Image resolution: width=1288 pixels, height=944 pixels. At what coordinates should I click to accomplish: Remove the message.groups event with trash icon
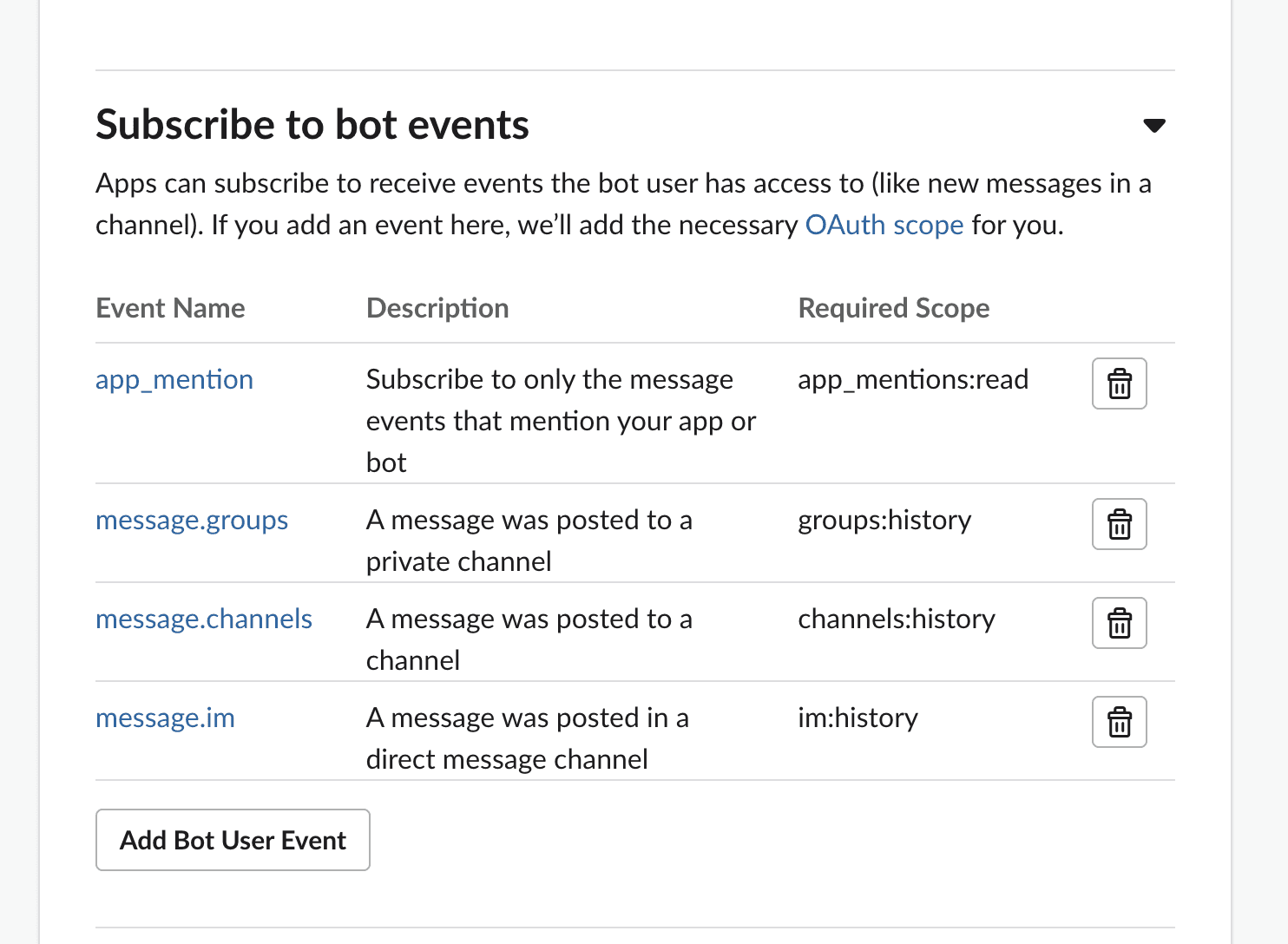coord(1119,524)
